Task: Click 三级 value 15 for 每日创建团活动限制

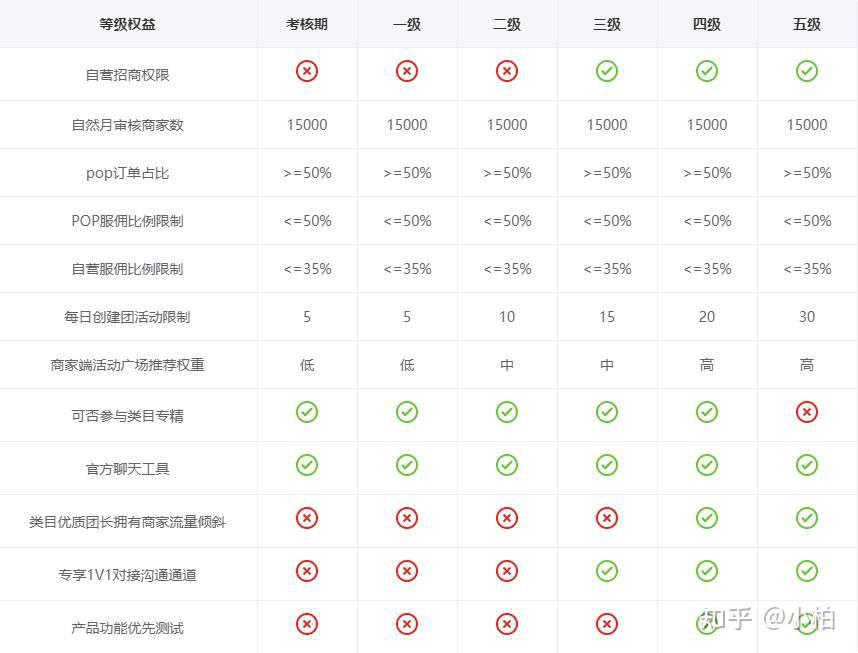Action: [x=607, y=317]
